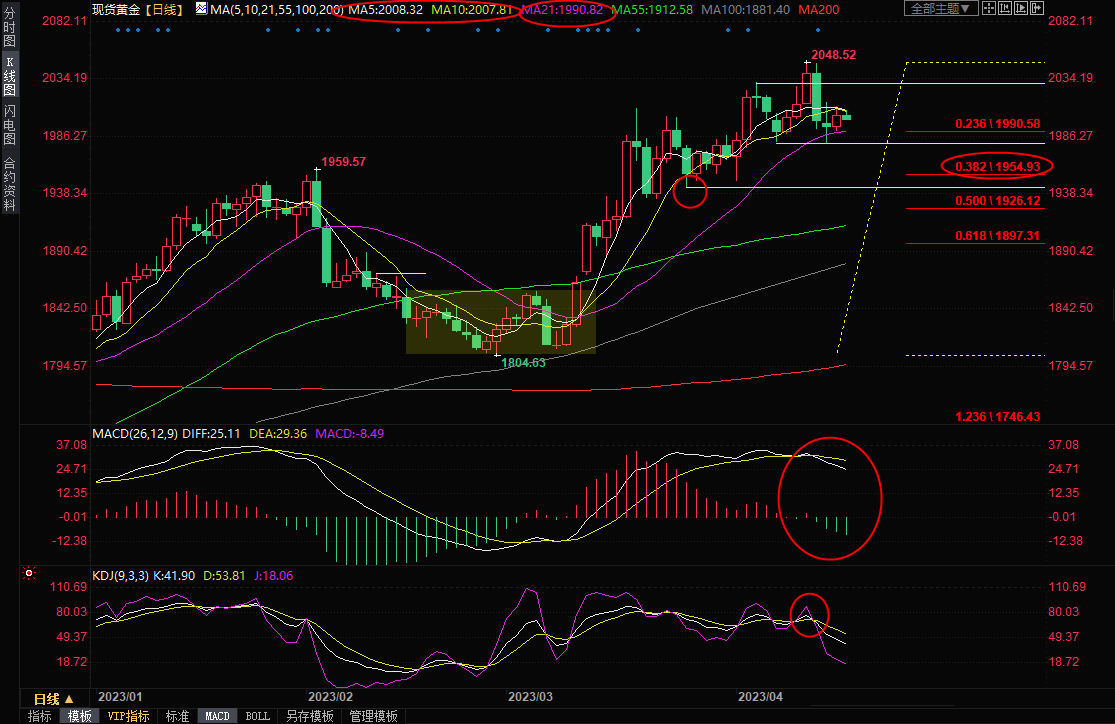
Task: Click 另存模板 to save template
Action: [x=309, y=716]
